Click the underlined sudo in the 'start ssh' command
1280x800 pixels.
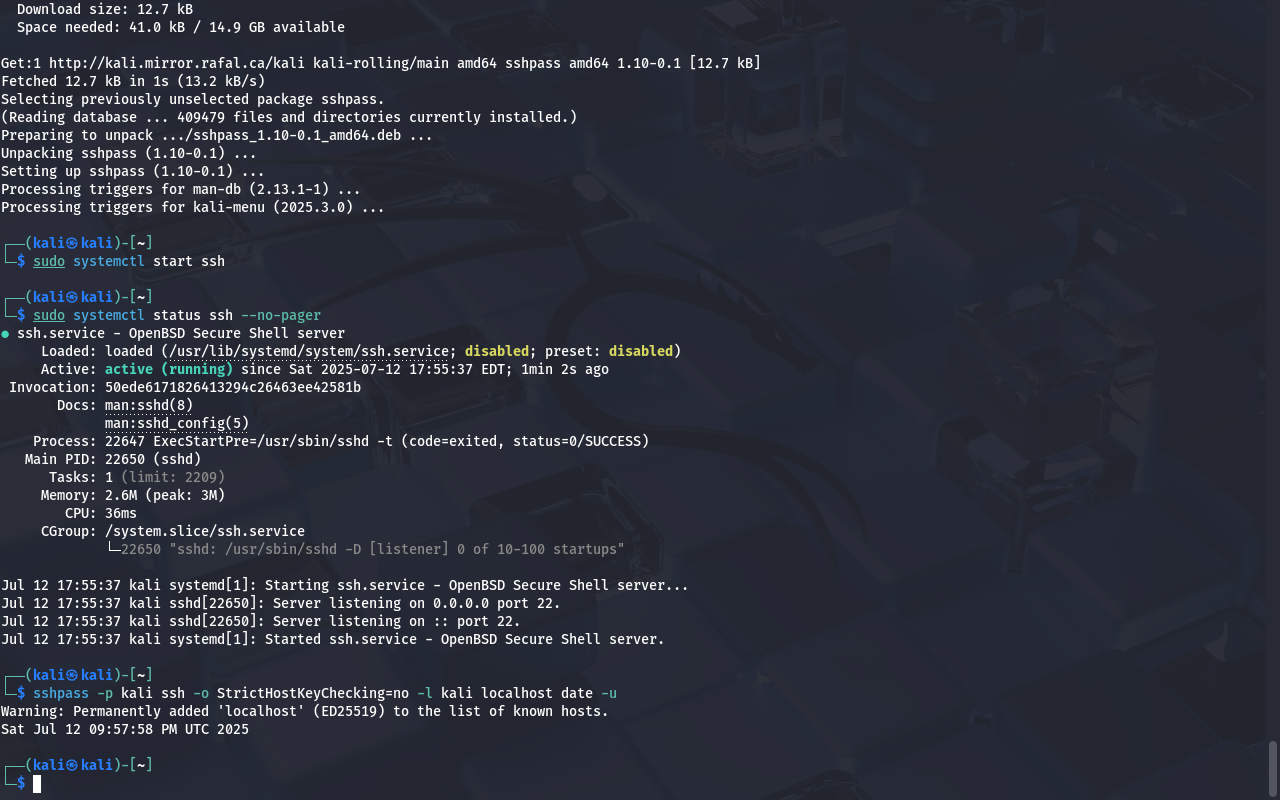click(x=49, y=261)
